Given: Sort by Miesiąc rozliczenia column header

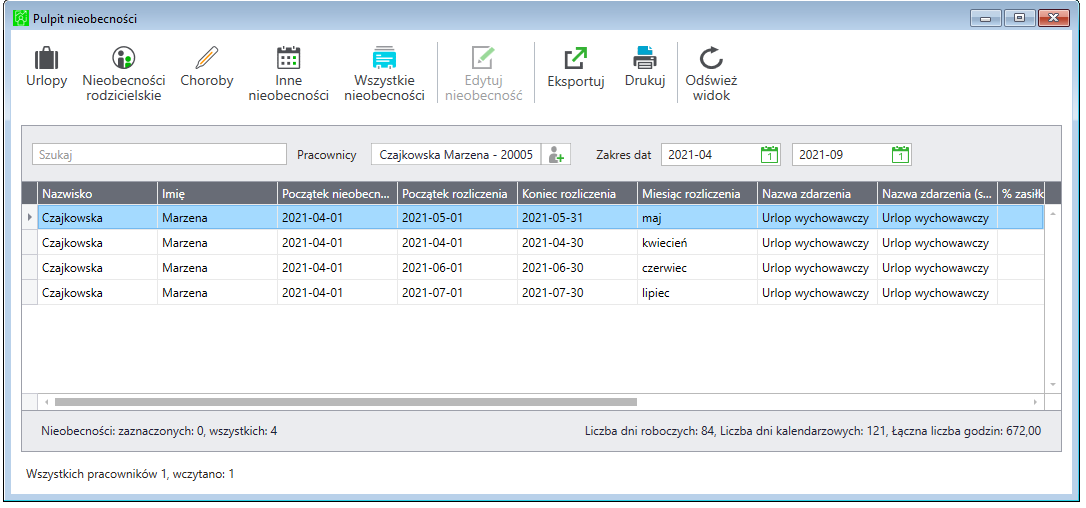Looking at the screenshot, I should tap(697, 193).
